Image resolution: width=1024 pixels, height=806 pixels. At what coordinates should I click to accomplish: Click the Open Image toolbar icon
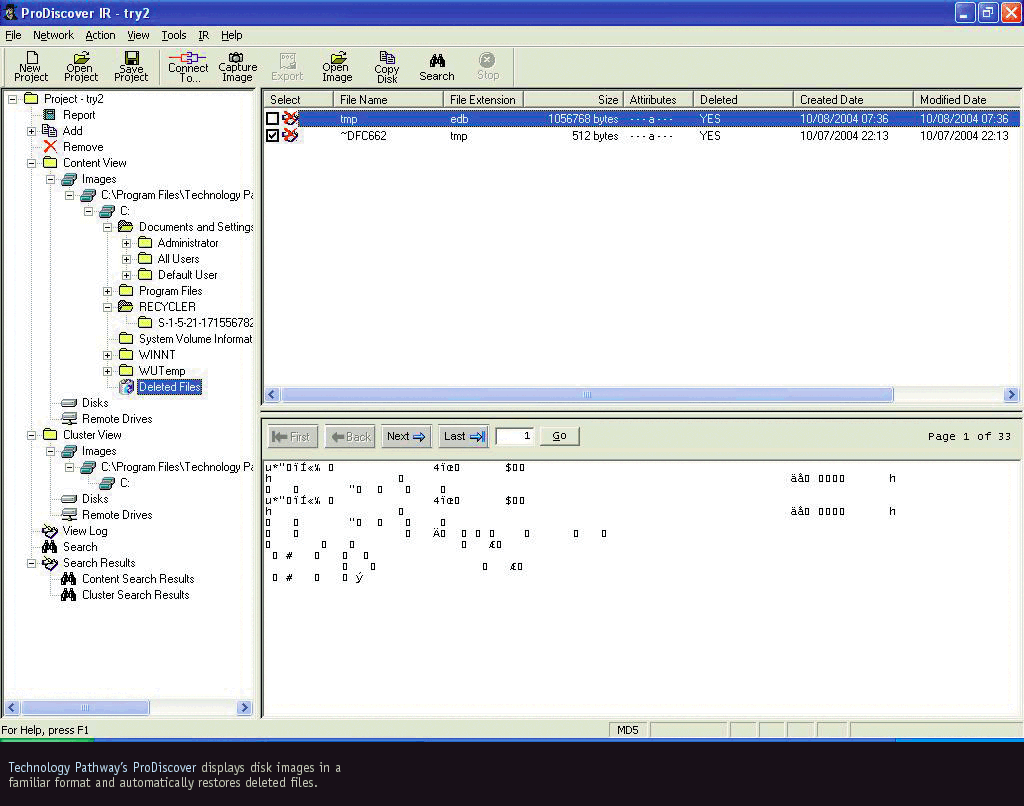pyautogui.click(x=337, y=67)
